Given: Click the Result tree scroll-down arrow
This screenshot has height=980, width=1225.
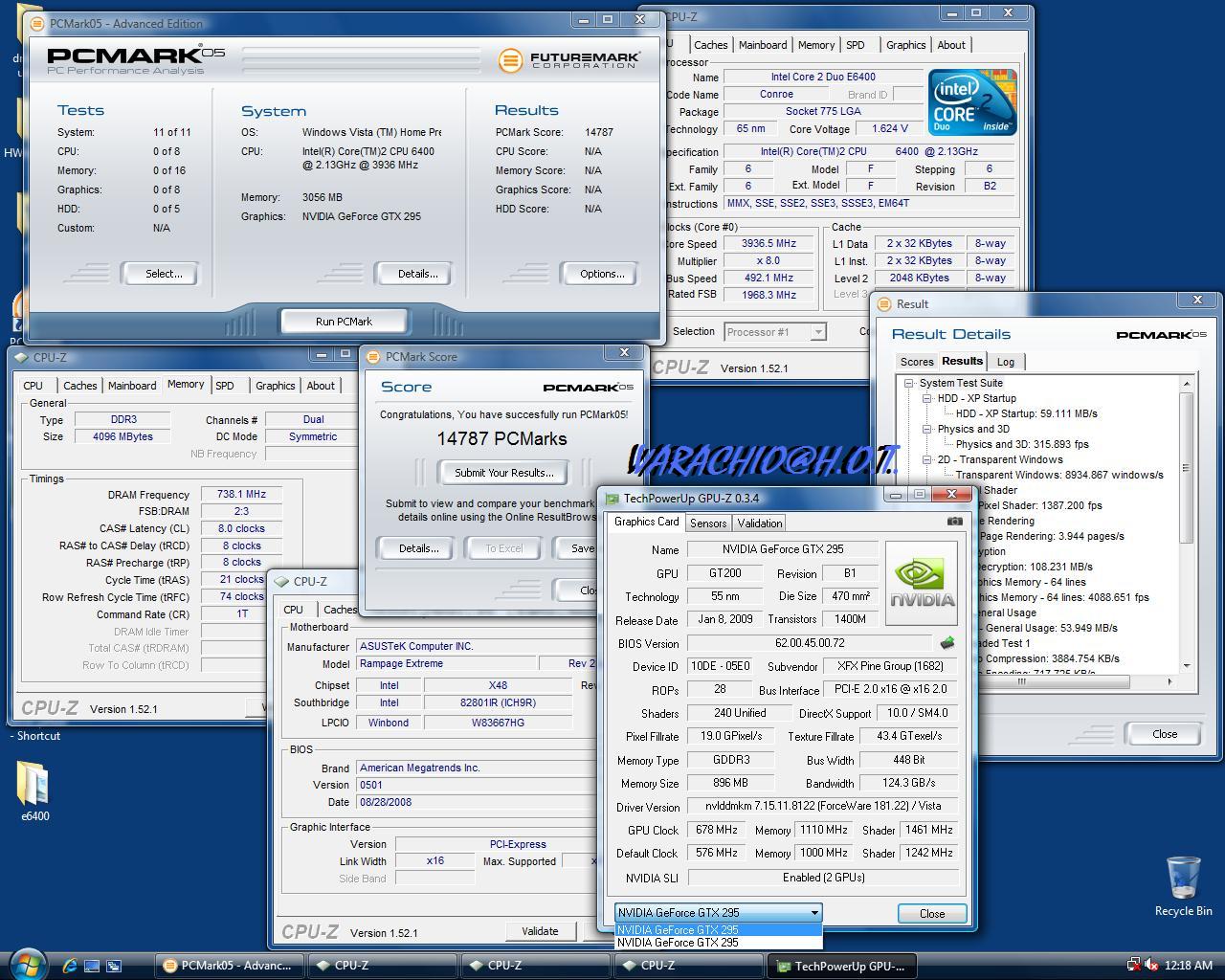Looking at the screenshot, I should click(1187, 666).
